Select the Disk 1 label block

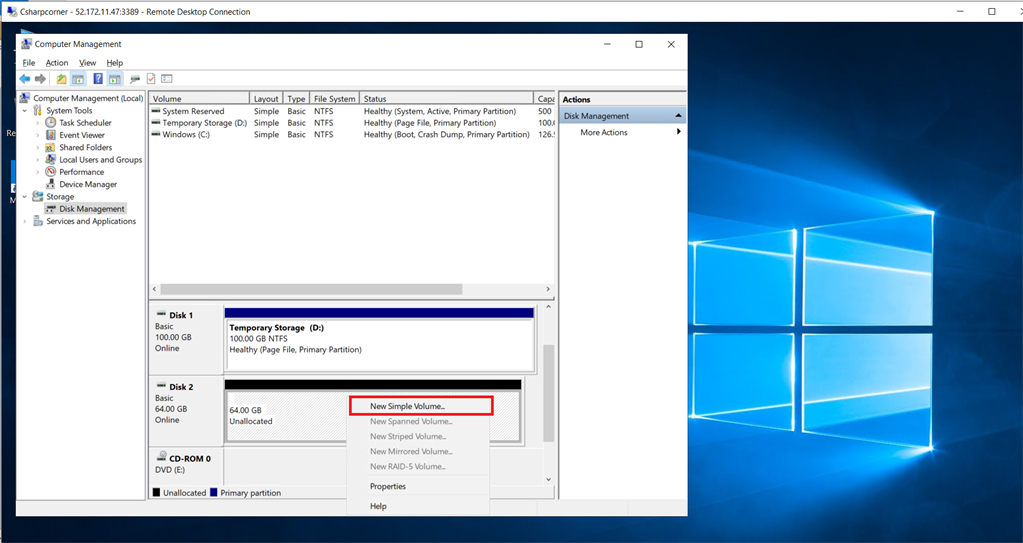click(186, 337)
